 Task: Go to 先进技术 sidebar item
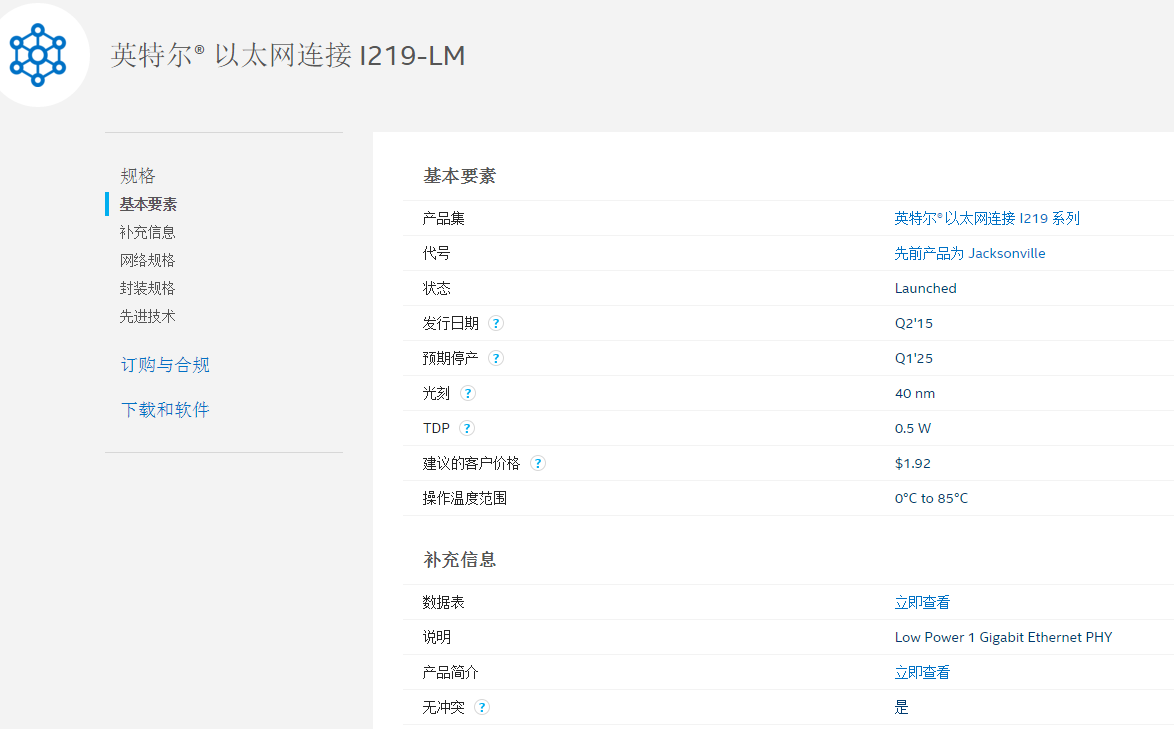pos(147,317)
